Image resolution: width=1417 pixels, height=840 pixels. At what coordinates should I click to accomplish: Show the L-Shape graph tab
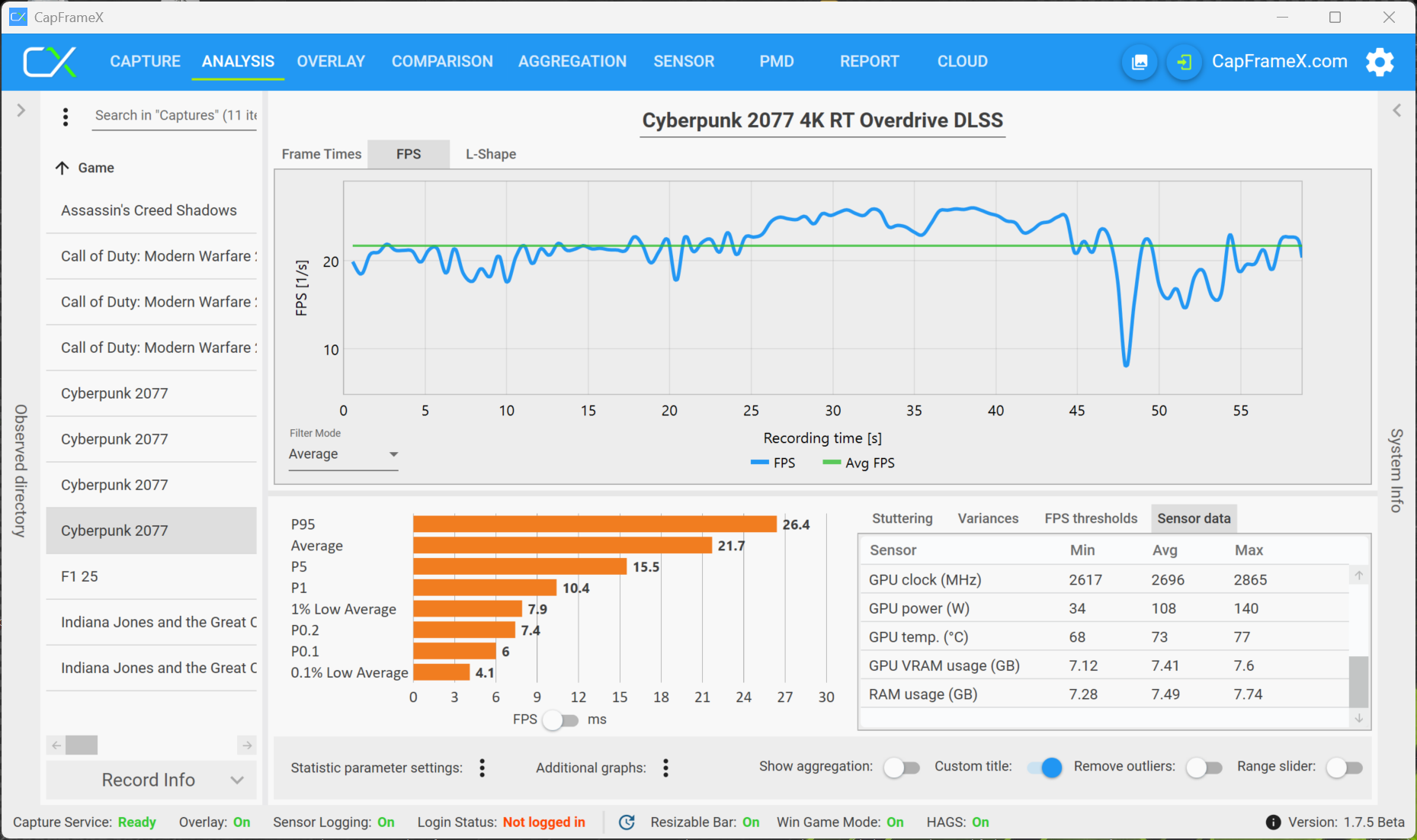491,154
